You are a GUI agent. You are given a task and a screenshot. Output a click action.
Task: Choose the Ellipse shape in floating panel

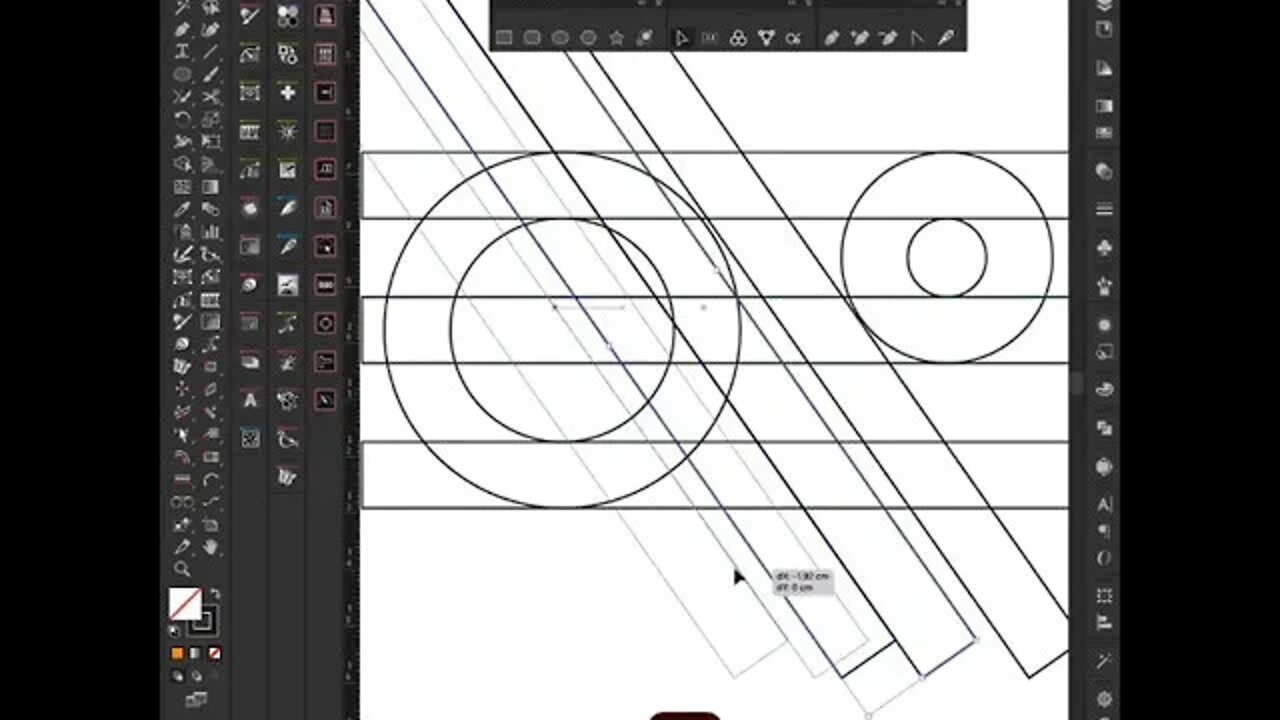(560, 38)
